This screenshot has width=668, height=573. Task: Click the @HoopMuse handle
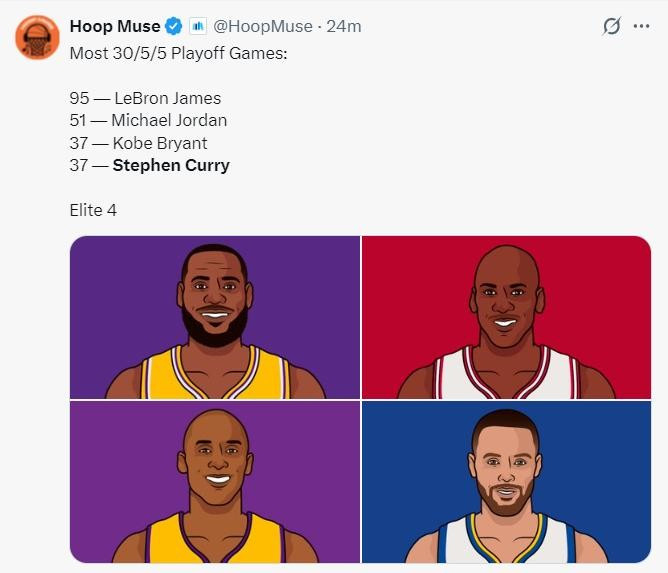(263, 26)
